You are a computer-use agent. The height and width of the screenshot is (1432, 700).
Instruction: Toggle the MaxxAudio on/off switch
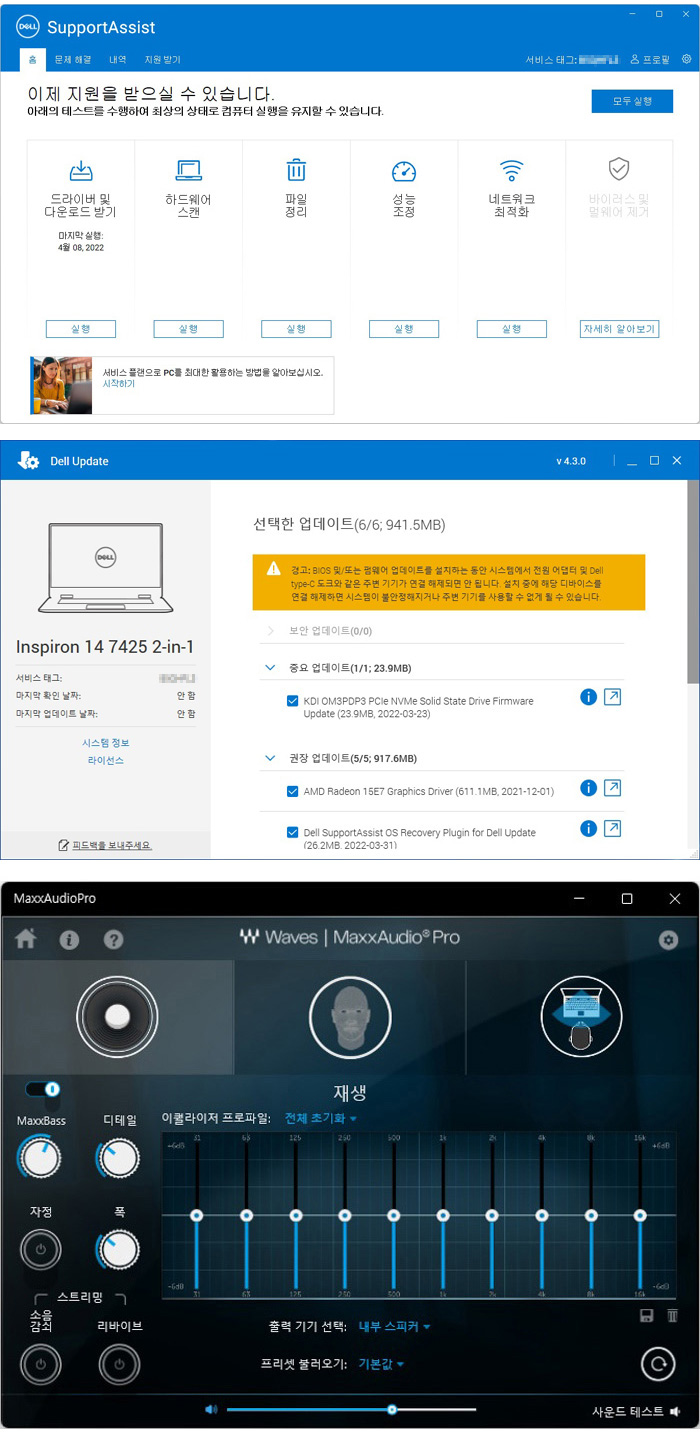click(x=43, y=1088)
